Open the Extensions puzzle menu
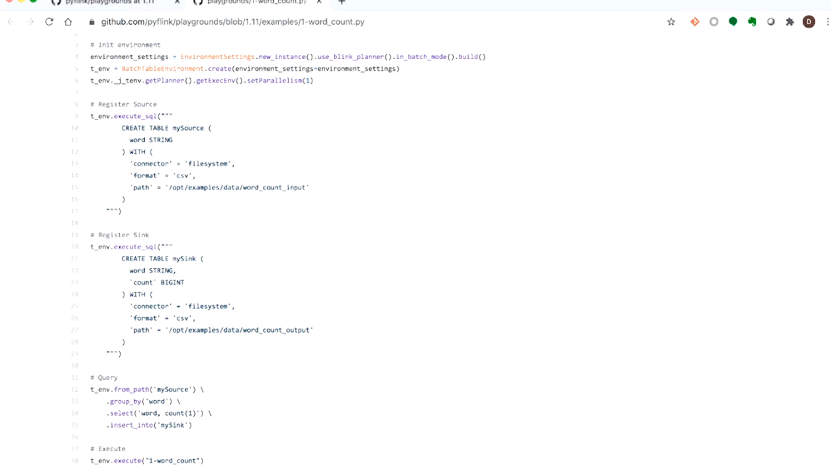Image resolution: width=832 pixels, height=466 pixels. pyautogui.click(x=790, y=22)
